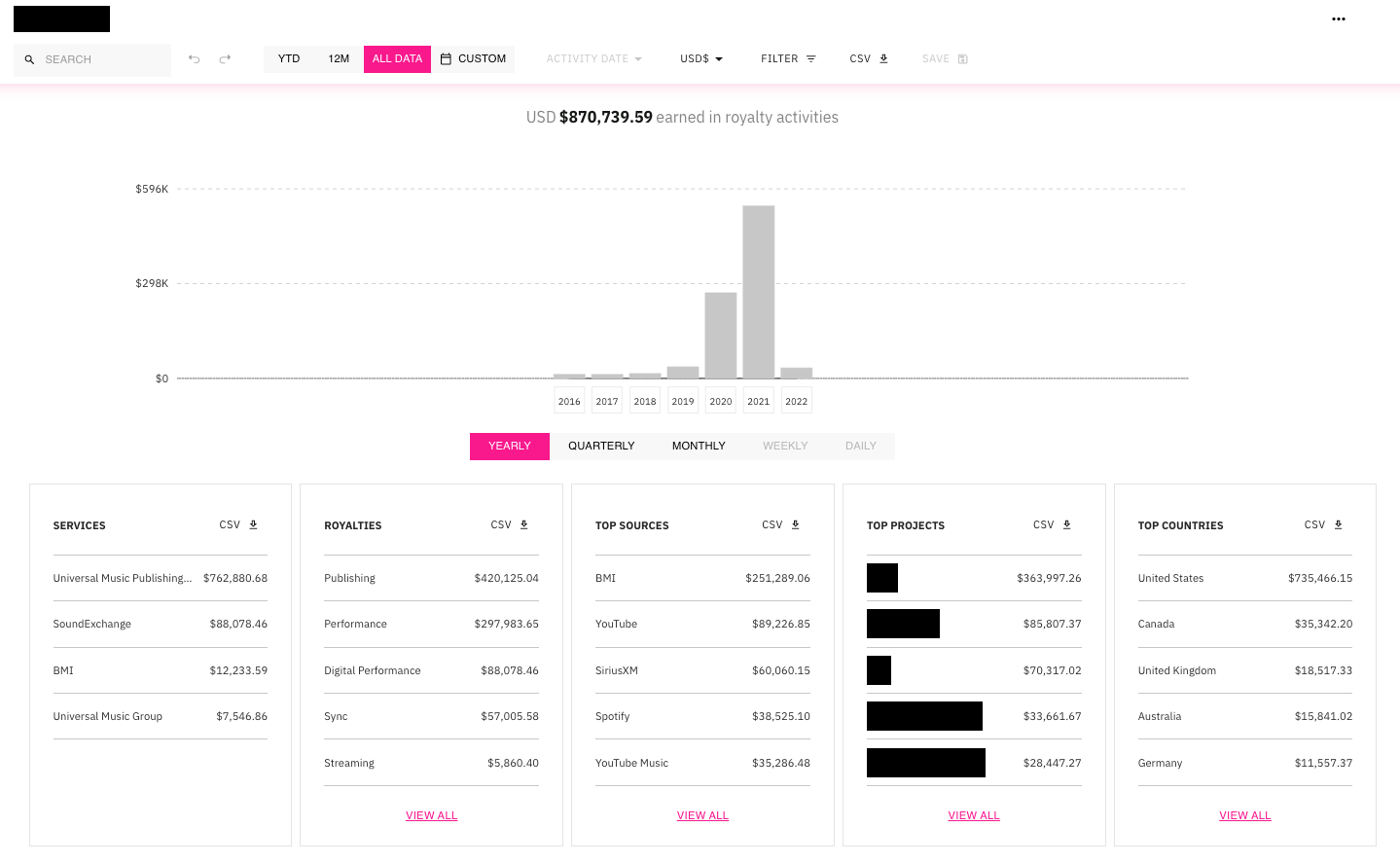Expand the Filter options
This screenshot has height=863, width=1400.
(788, 59)
